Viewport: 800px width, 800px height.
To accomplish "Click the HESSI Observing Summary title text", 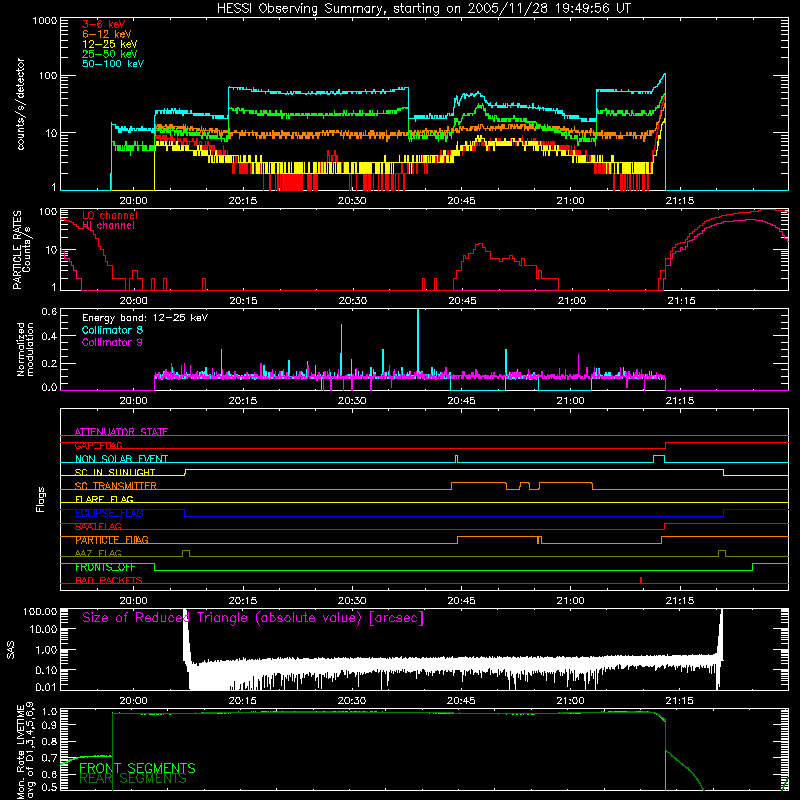I will pos(423,9).
